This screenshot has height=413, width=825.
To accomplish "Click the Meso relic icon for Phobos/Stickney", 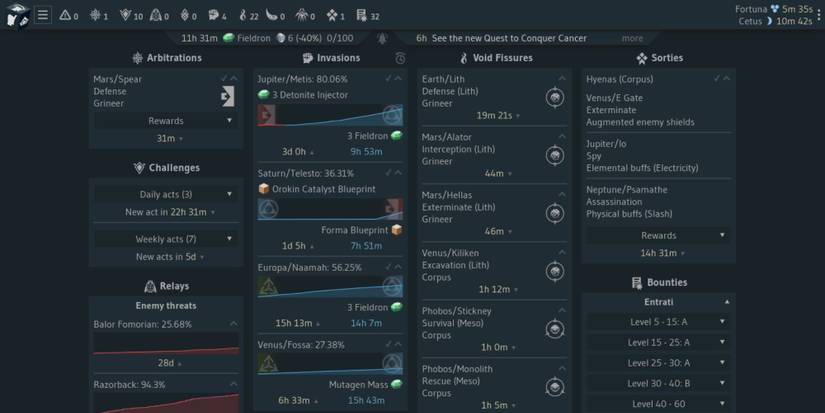I will click(x=555, y=329).
